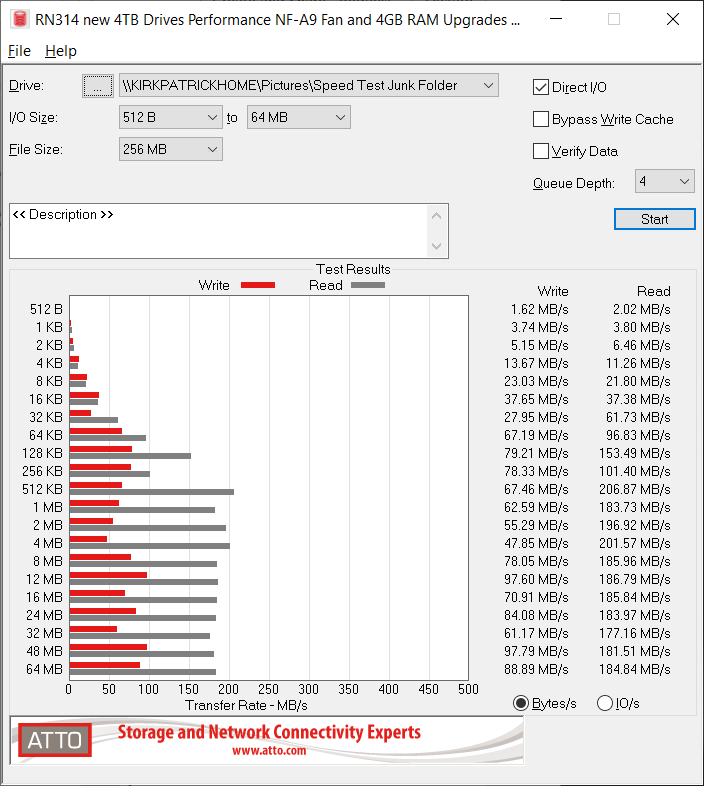
Task: Open the I/O Size maximum 64 MB dropdown
Action: pos(298,117)
